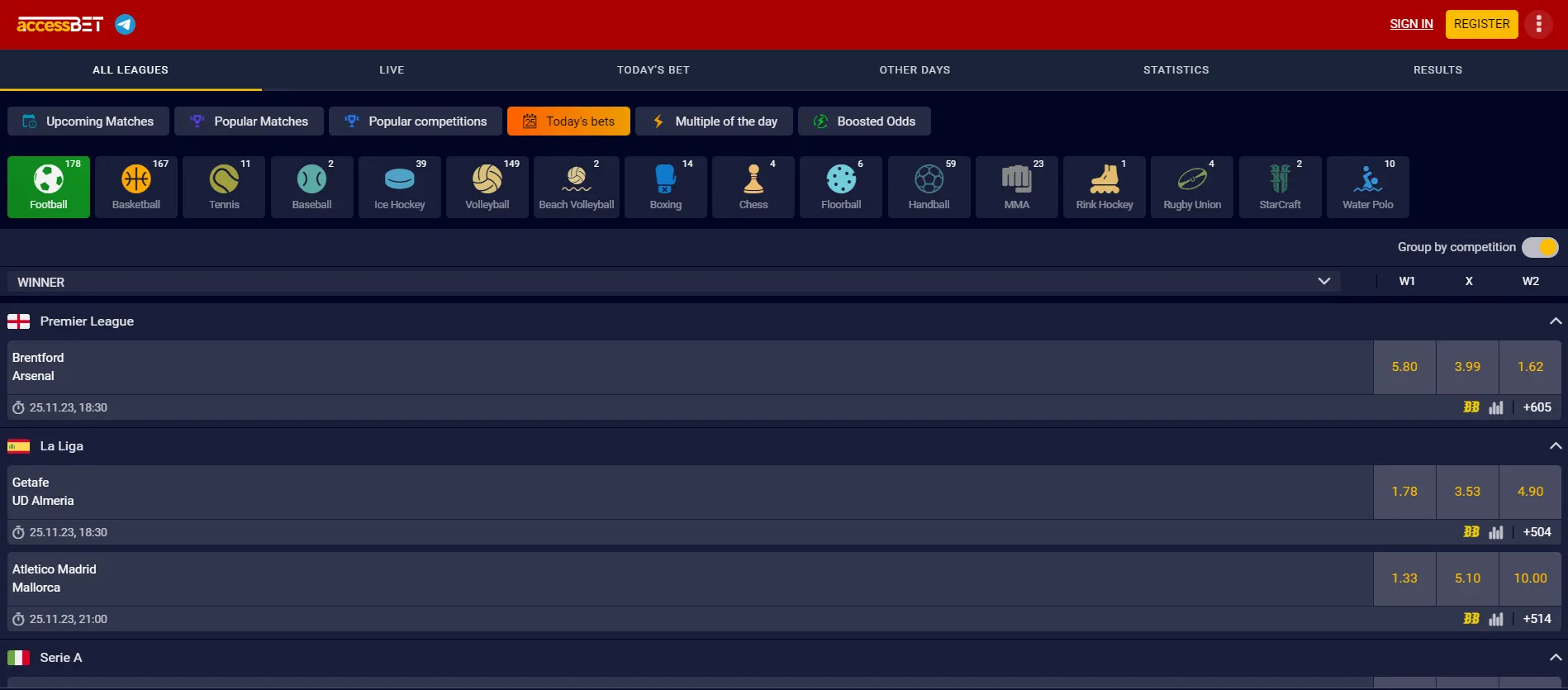Show Popular Matches filter
Image resolution: width=1568 pixels, height=690 pixels.
coord(249,121)
